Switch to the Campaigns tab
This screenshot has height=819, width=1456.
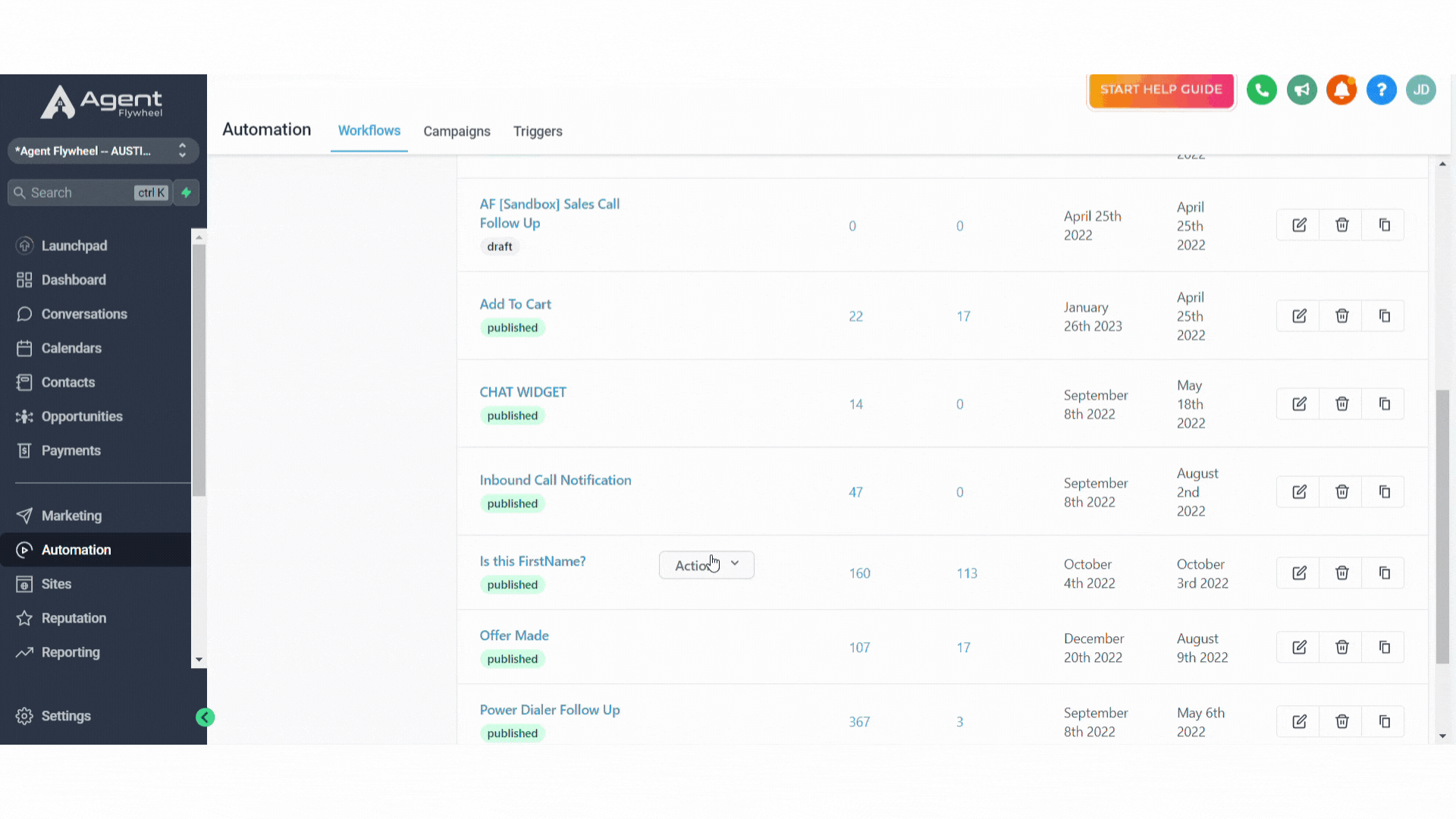coord(457,131)
